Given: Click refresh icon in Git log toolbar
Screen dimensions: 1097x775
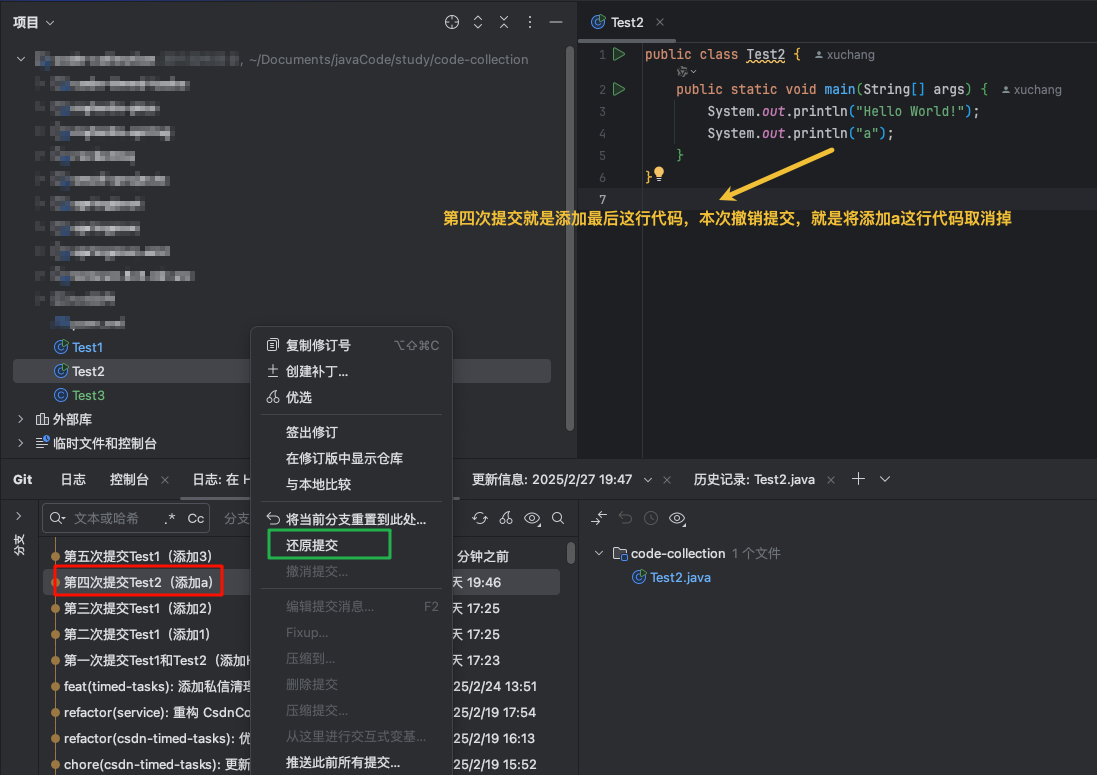Looking at the screenshot, I should tap(480, 518).
